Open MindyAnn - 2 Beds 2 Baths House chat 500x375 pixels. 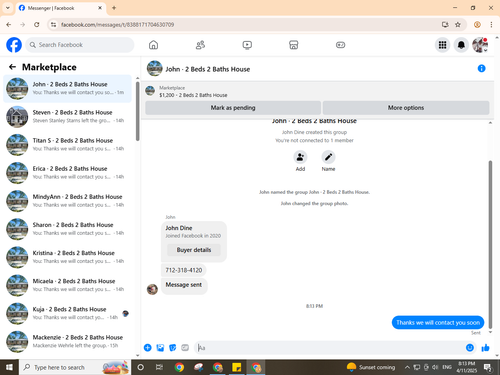point(68,201)
